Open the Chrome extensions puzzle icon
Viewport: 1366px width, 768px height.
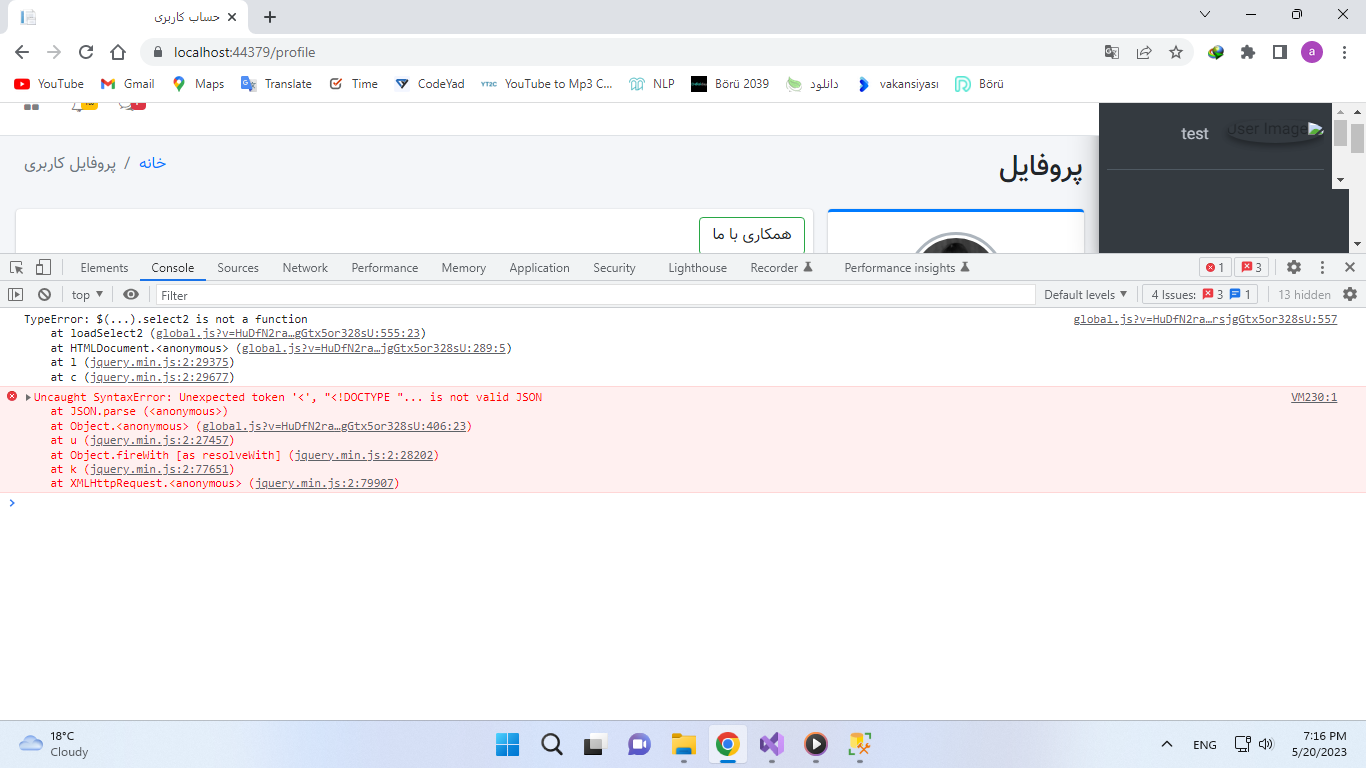[x=1248, y=52]
